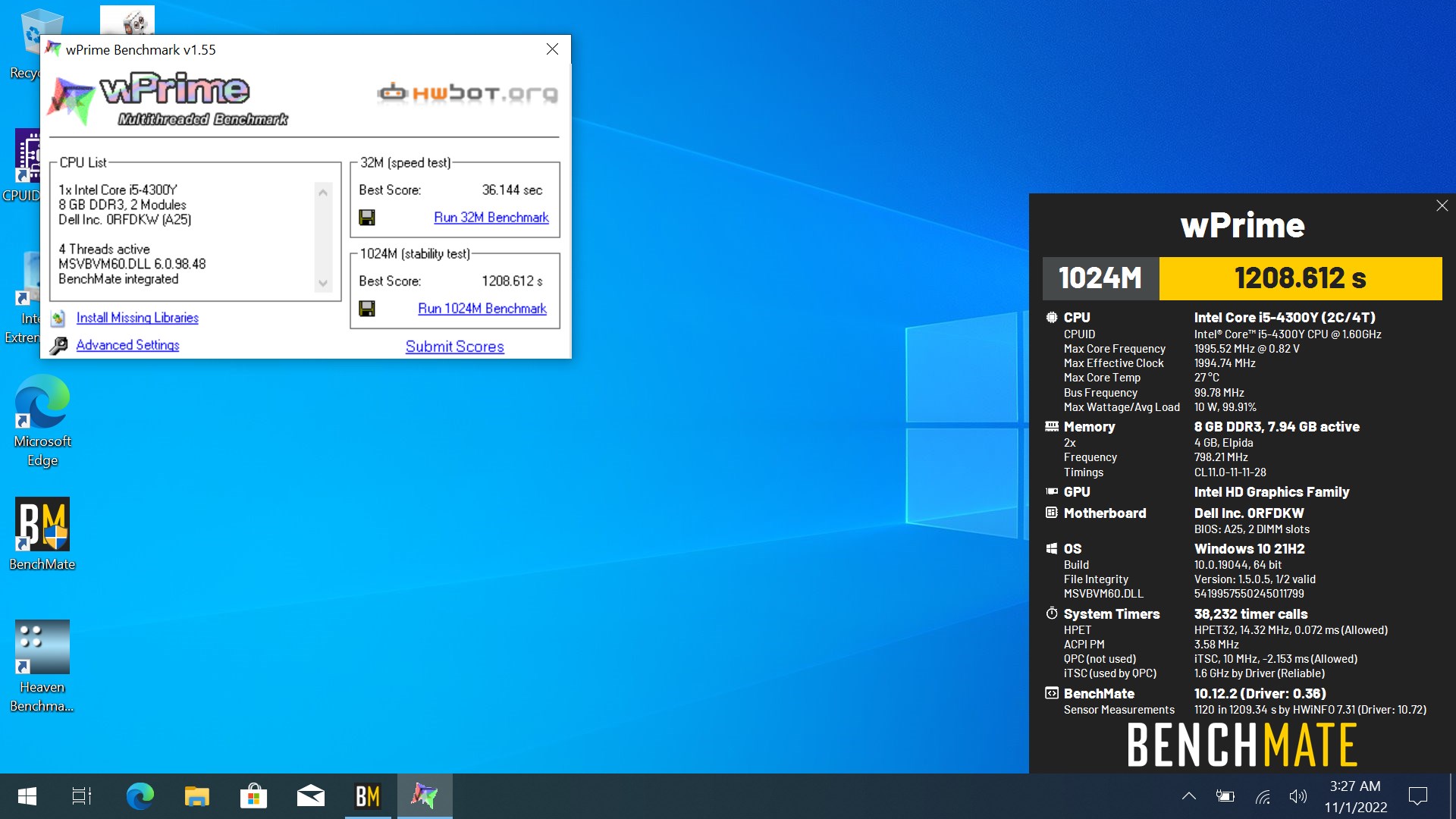Image resolution: width=1456 pixels, height=819 pixels.
Task: Click the BenchMate section icon
Action: click(x=1052, y=694)
